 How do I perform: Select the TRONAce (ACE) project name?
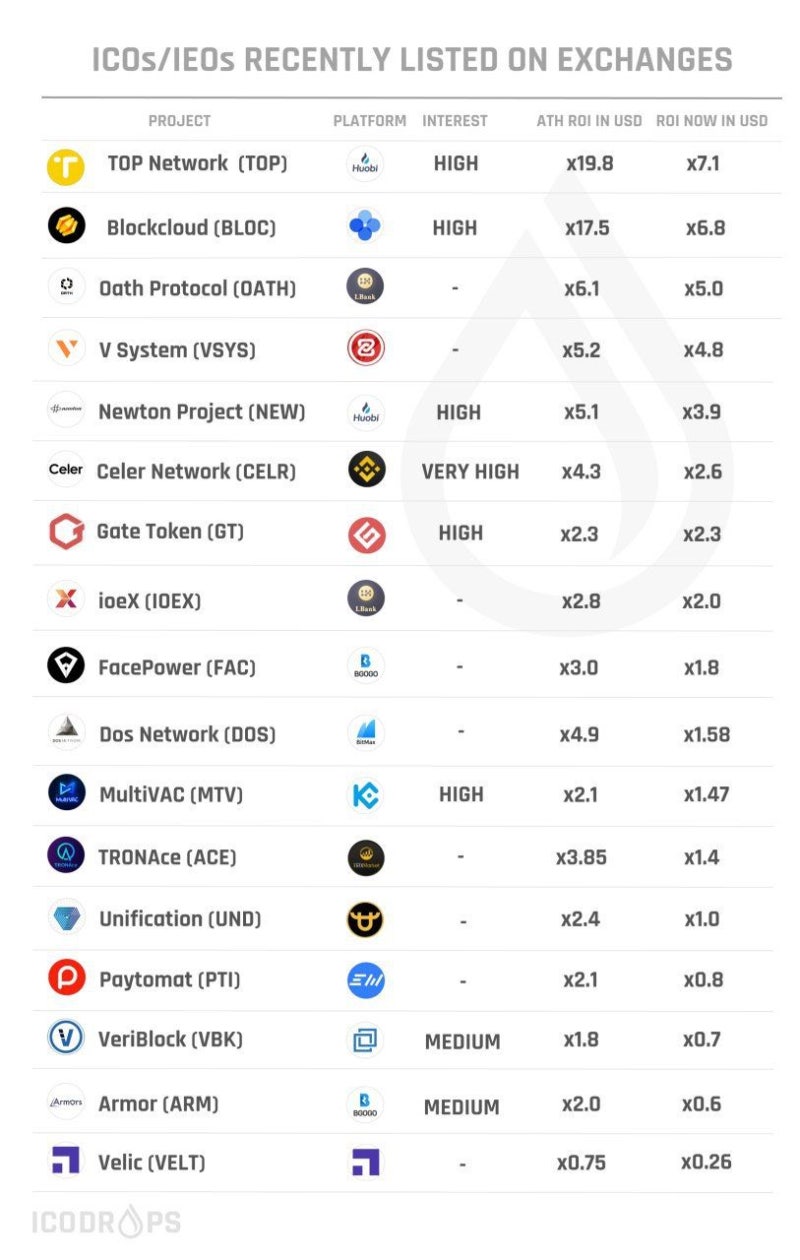point(167,857)
